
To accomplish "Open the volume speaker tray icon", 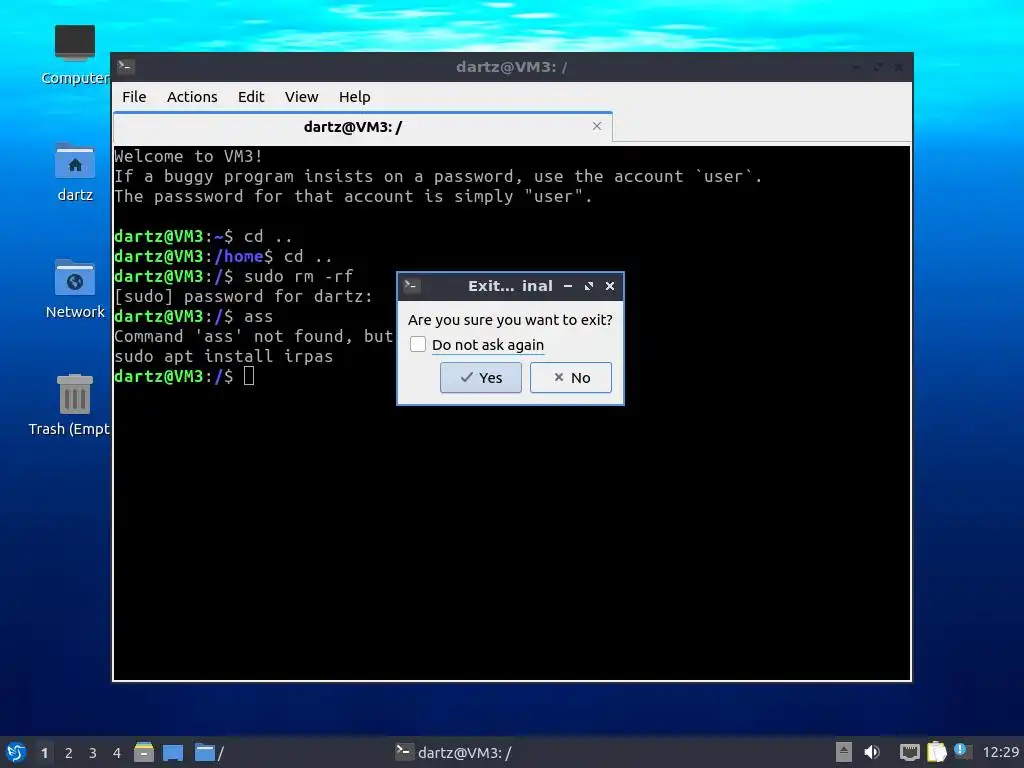I will click(x=872, y=752).
